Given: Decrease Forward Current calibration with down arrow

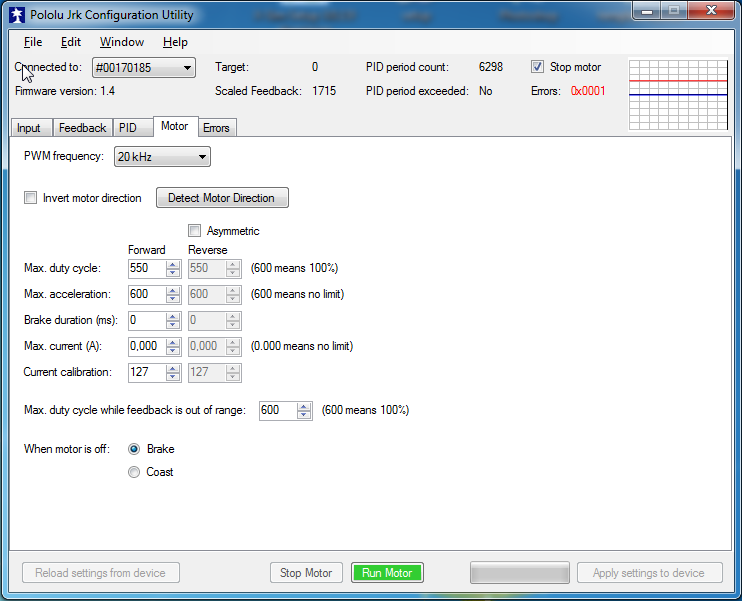Looking at the screenshot, I should pos(173,377).
